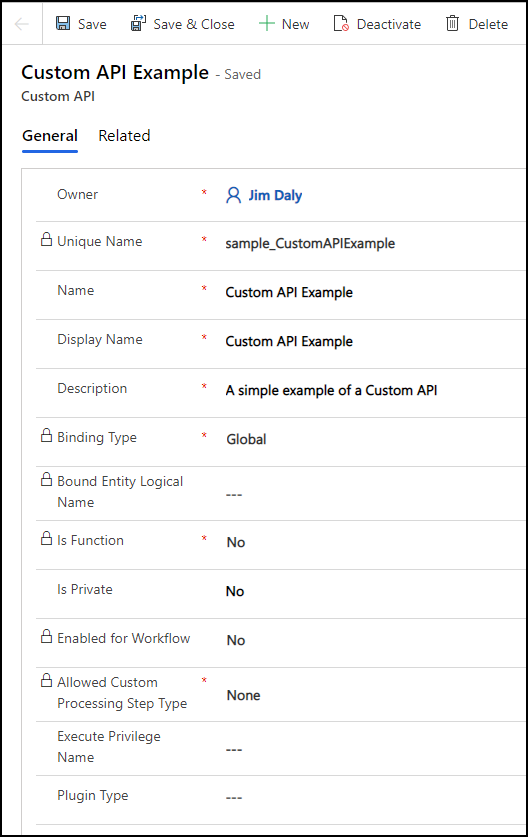Open the Binding Type Global dropdown
Image resolution: width=528 pixels, height=837 pixels.
246,439
